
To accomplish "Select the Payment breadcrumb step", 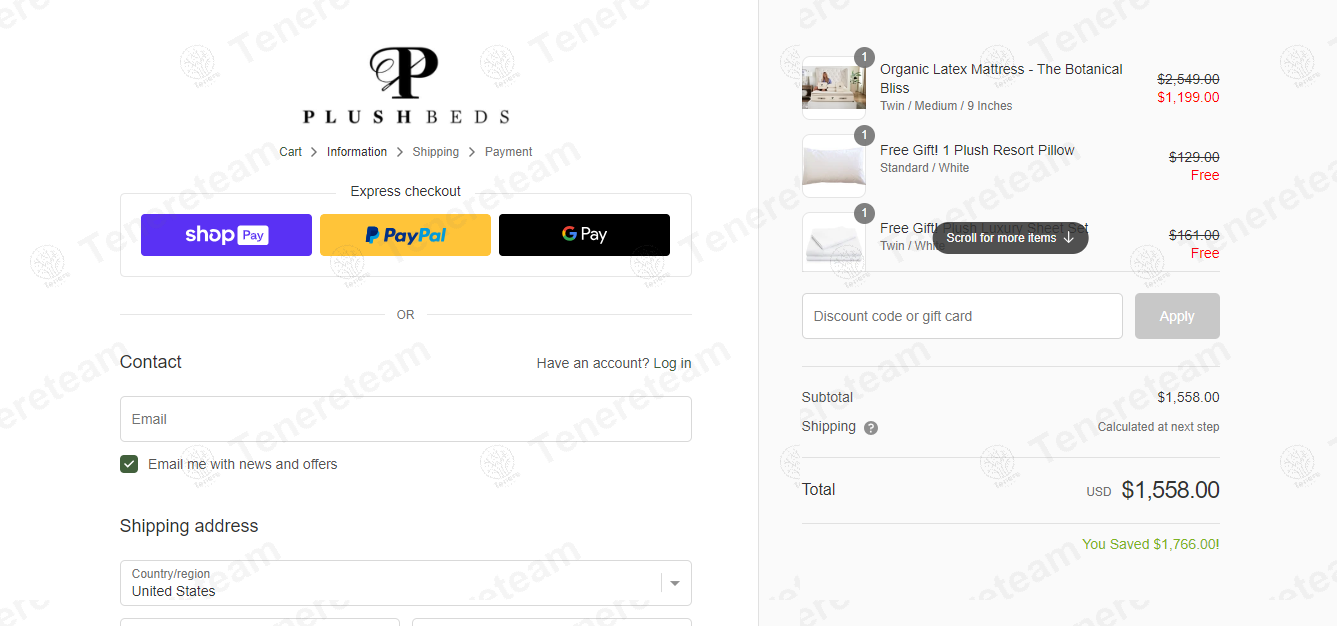I will (509, 152).
